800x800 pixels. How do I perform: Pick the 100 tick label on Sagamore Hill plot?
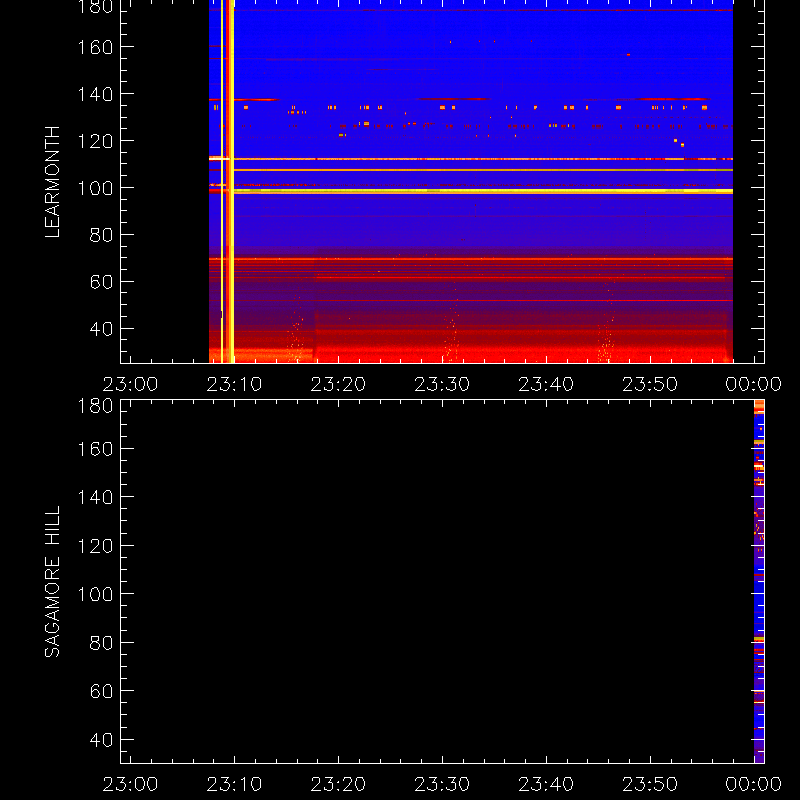click(95, 594)
